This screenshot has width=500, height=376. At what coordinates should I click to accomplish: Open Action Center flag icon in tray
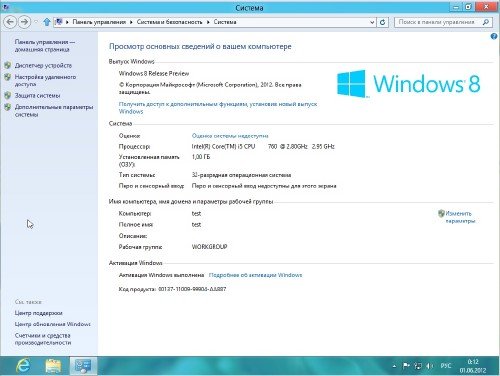(406, 366)
